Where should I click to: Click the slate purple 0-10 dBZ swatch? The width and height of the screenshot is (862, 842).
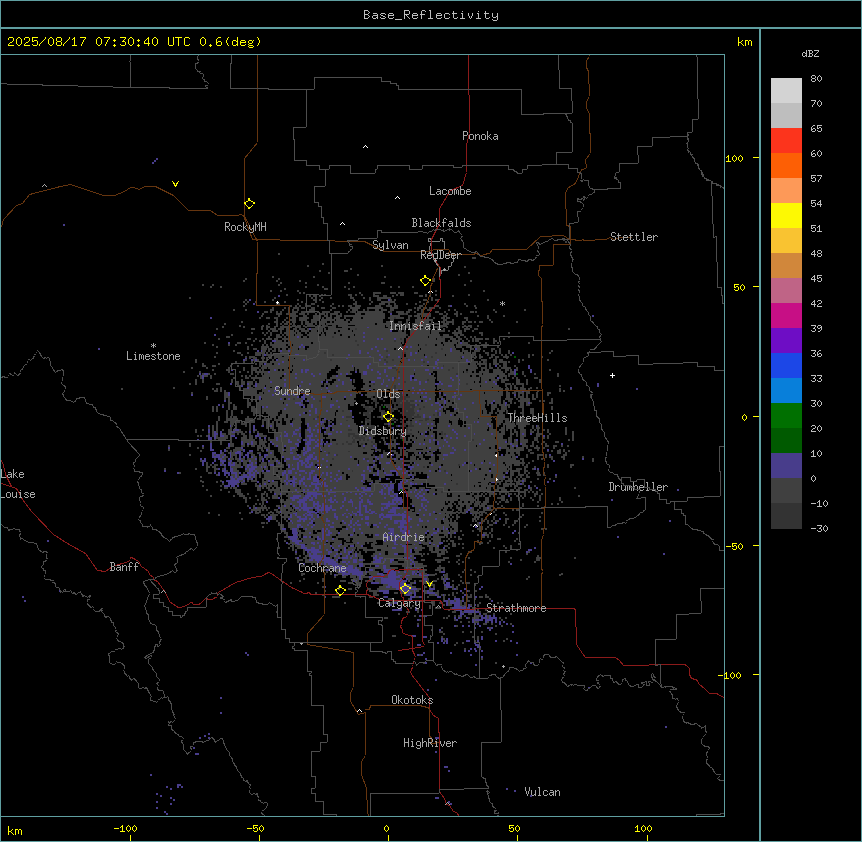(786, 466)
